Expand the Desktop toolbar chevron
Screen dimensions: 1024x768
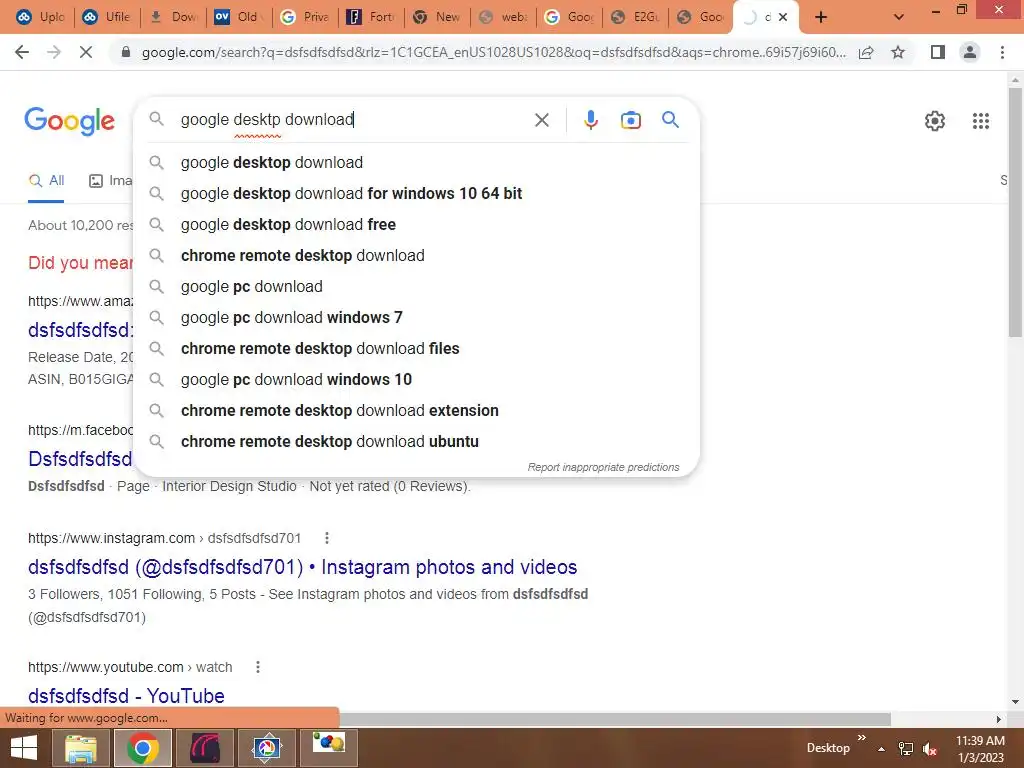click(861, 738)
